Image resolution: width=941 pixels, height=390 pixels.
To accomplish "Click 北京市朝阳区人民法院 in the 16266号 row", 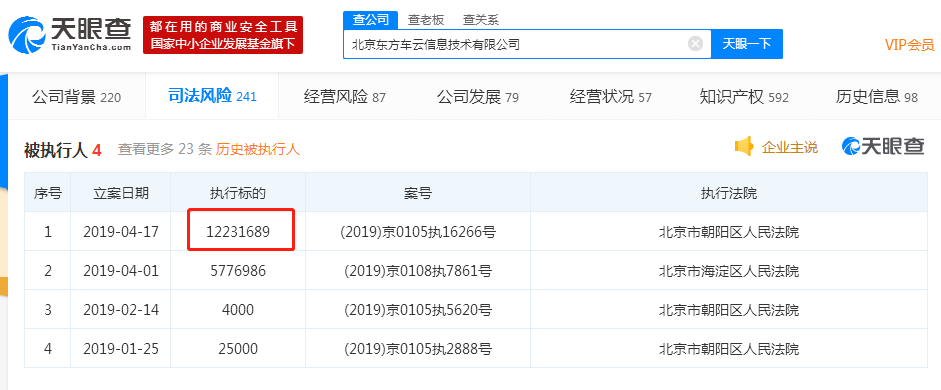I will (x=729, y=232).
